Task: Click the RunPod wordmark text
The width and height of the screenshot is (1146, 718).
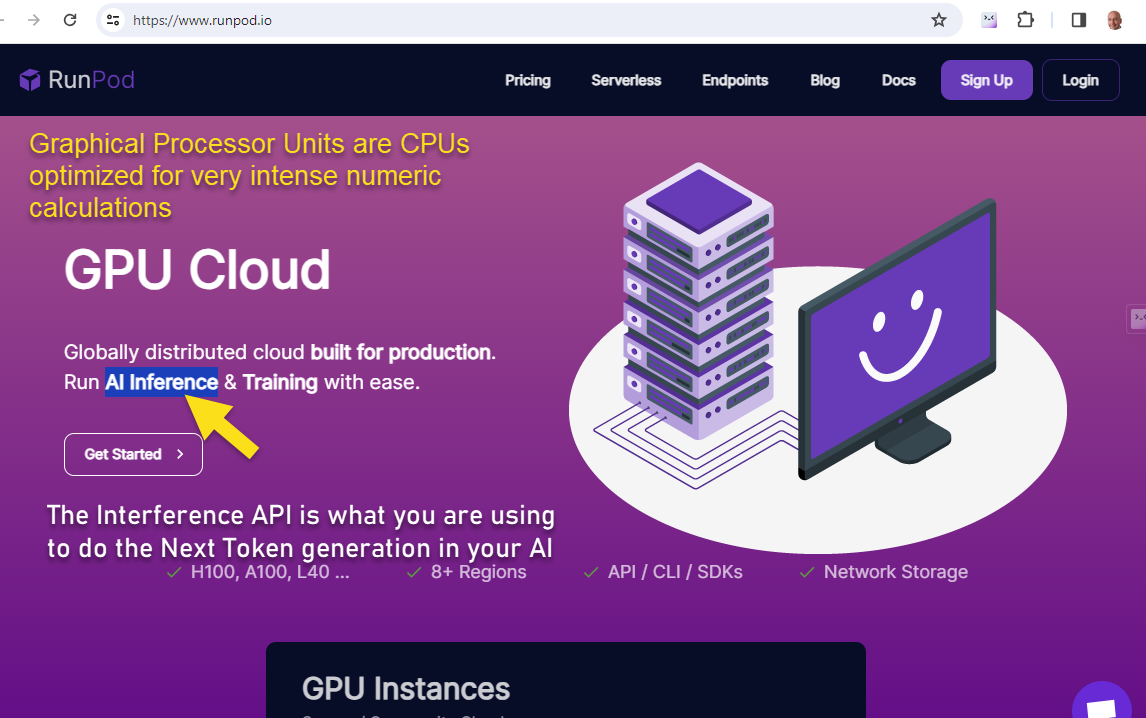Action: click(x=91, y=80)
